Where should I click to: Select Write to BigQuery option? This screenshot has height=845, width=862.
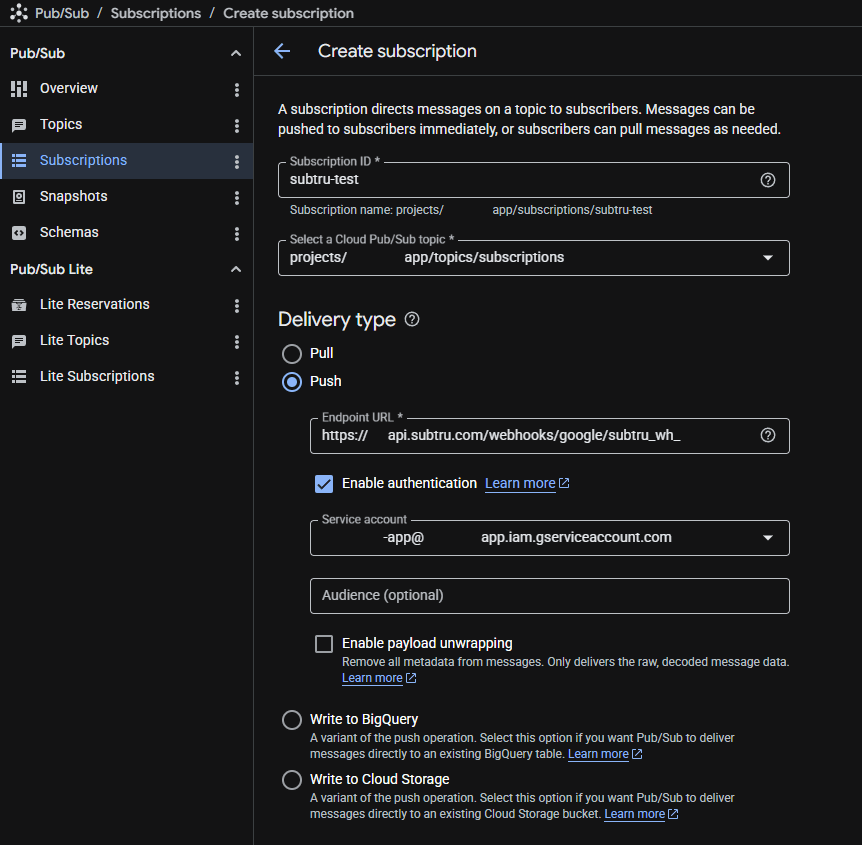click(291, 720)
